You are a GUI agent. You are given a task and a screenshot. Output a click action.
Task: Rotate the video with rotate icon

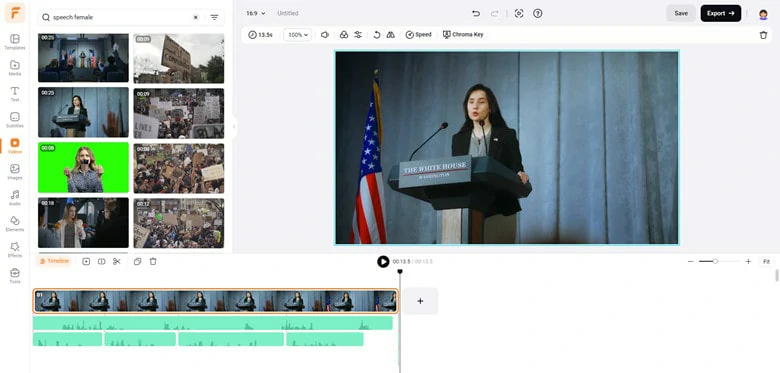(x=377, y=35)
